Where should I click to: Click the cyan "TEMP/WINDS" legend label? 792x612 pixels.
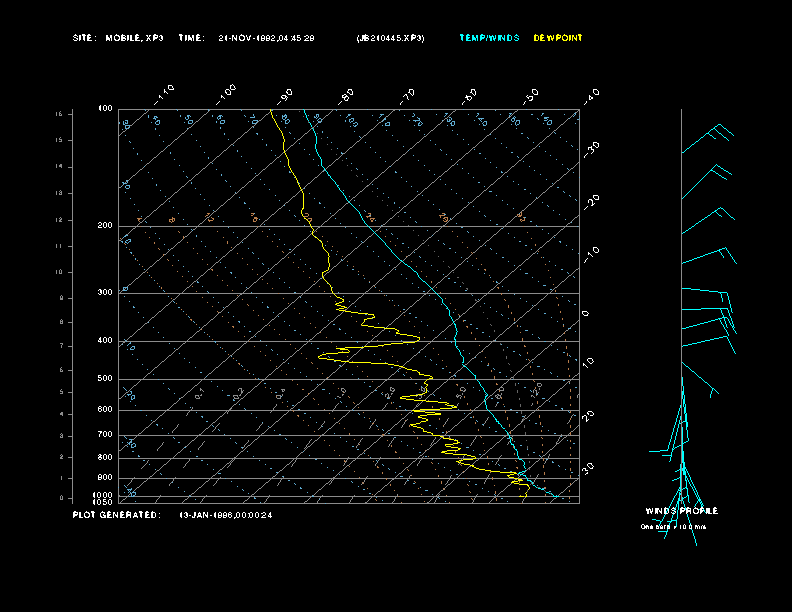coord(489,38)
